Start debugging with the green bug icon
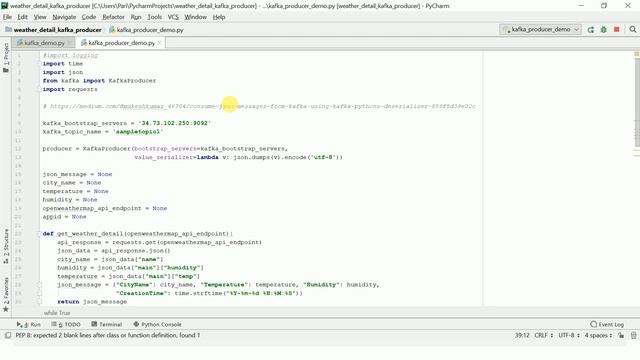Screen dimensions: 640x360 (604, 29)
